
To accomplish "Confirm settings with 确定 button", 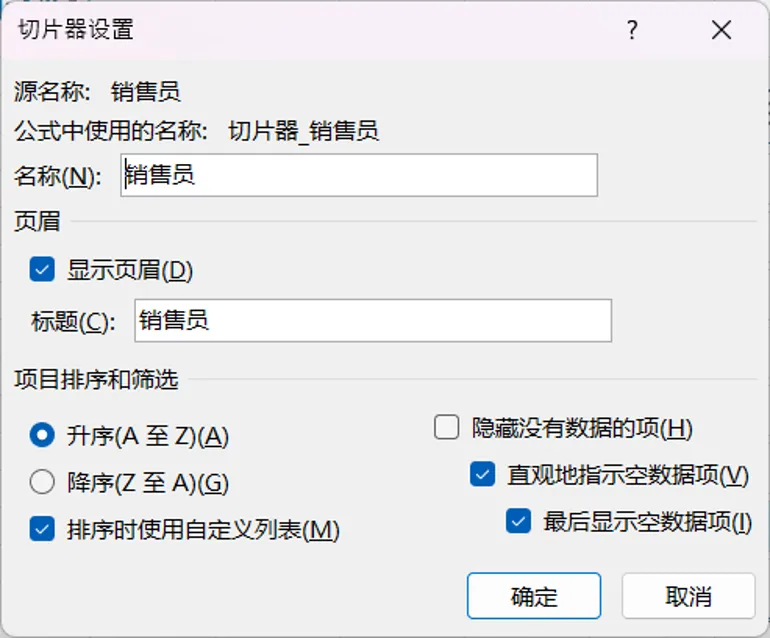I will point(534,596).
